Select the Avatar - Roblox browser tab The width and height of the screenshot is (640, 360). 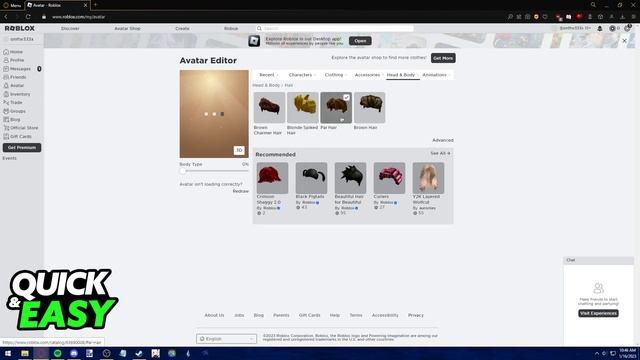[x=57, y=5]
